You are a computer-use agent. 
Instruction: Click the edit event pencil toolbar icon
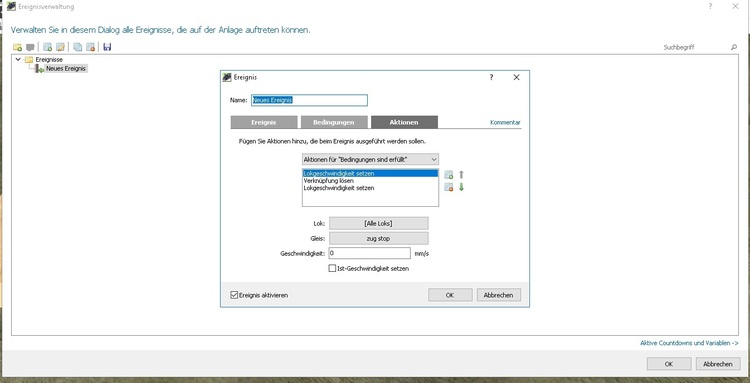[60, 47]
